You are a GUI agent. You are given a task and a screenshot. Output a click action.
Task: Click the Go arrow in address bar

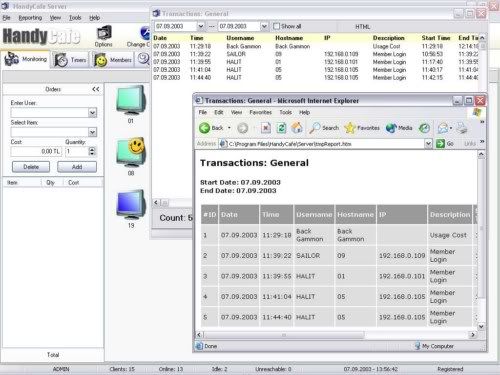point(440,144)
